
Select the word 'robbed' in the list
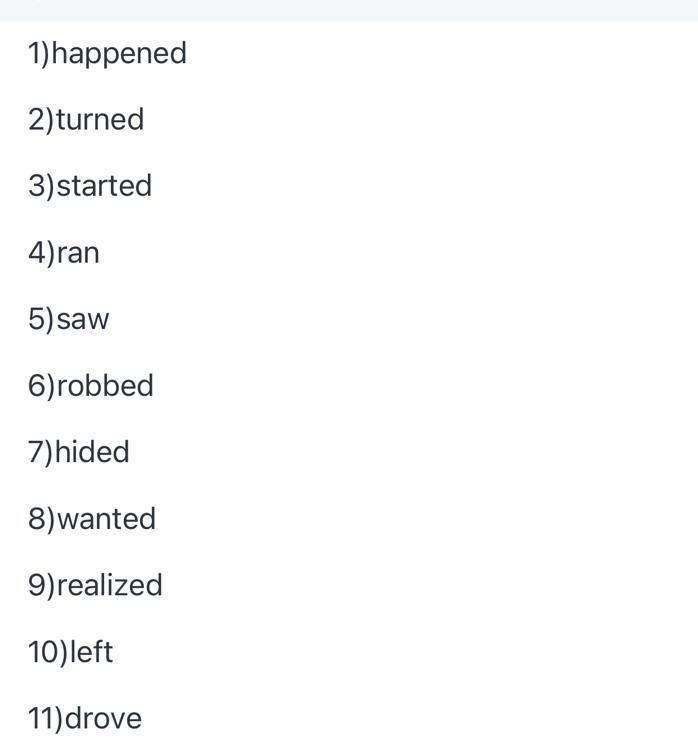click(x=105, y=386)
